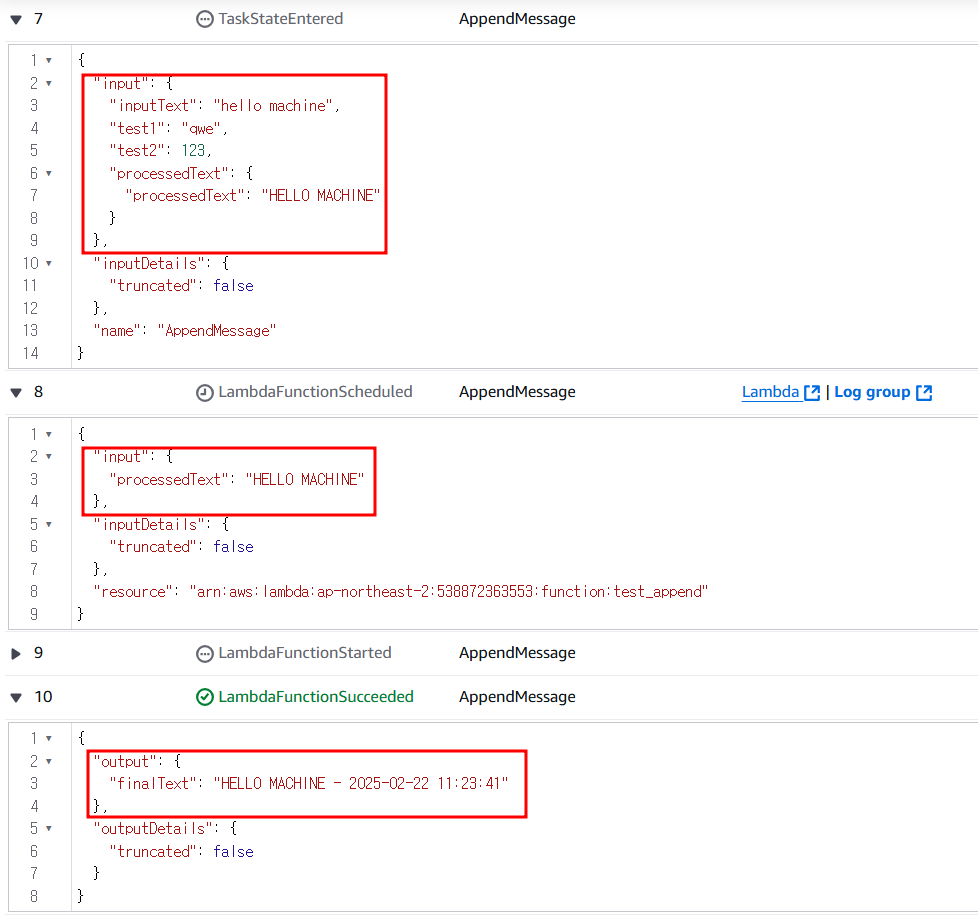Fold the "input" object in event 7 JSON
This screenshot has height=918, width=978.
point(49,84)
